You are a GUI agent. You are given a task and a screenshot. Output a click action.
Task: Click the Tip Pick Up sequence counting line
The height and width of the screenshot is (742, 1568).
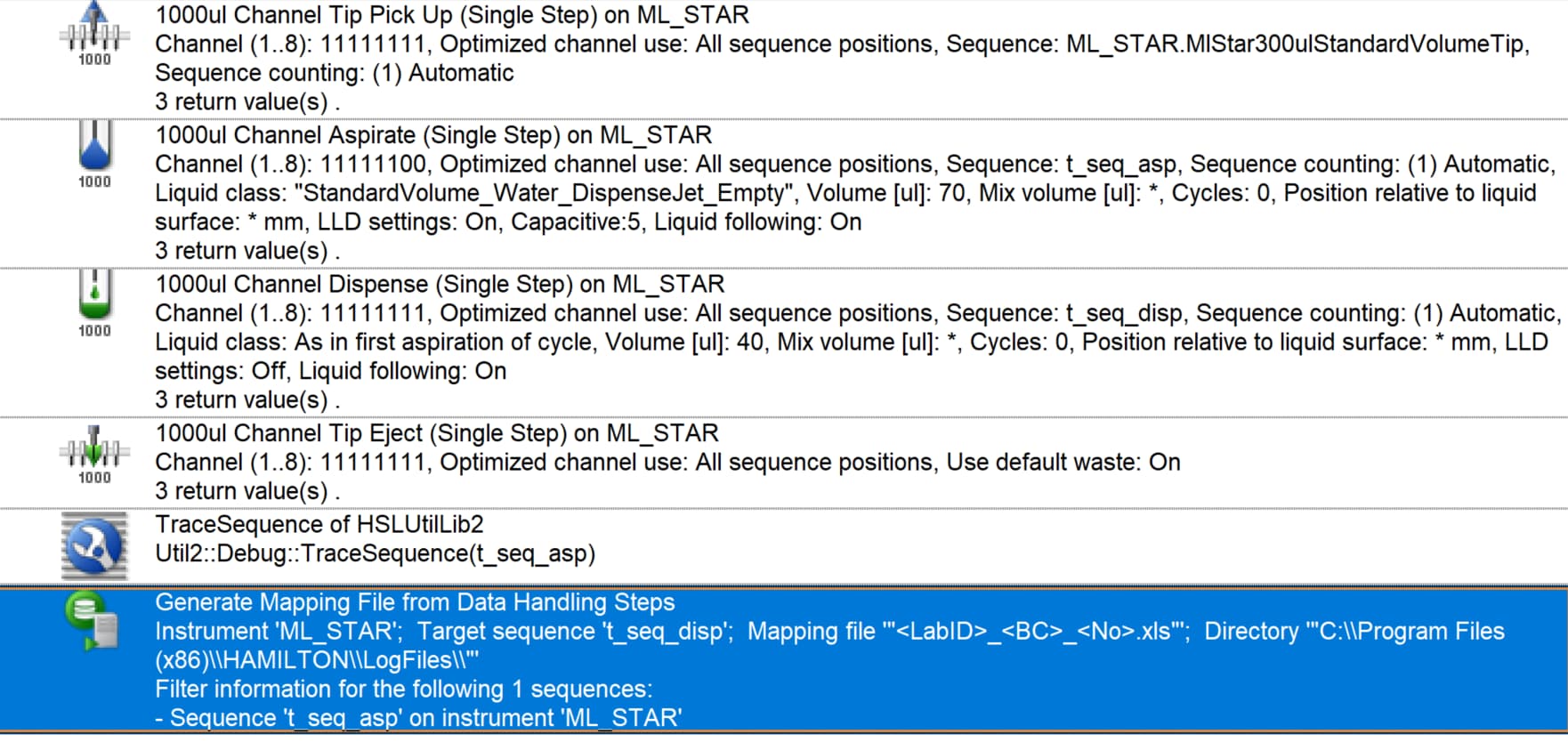(x=334, y=73)
